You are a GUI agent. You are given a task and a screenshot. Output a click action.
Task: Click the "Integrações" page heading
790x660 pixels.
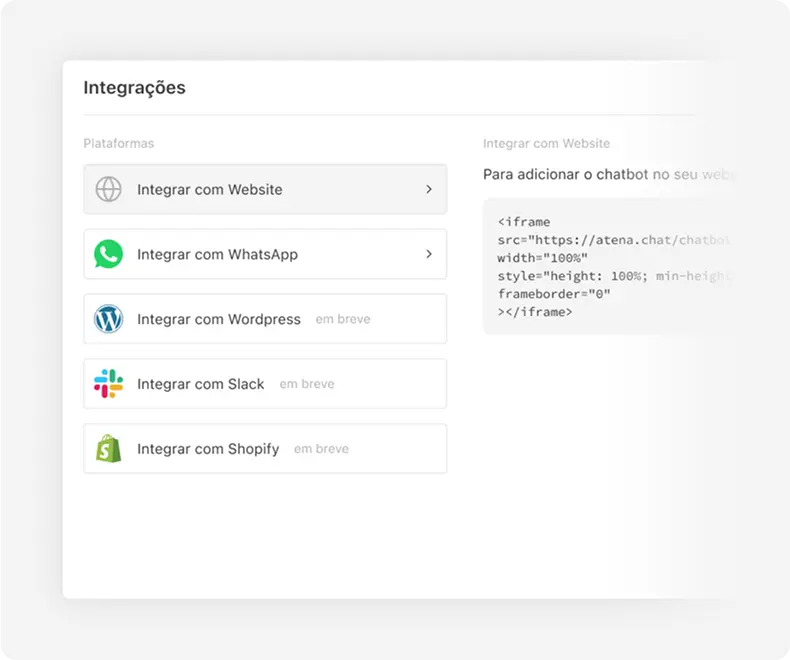coord(134,88)
